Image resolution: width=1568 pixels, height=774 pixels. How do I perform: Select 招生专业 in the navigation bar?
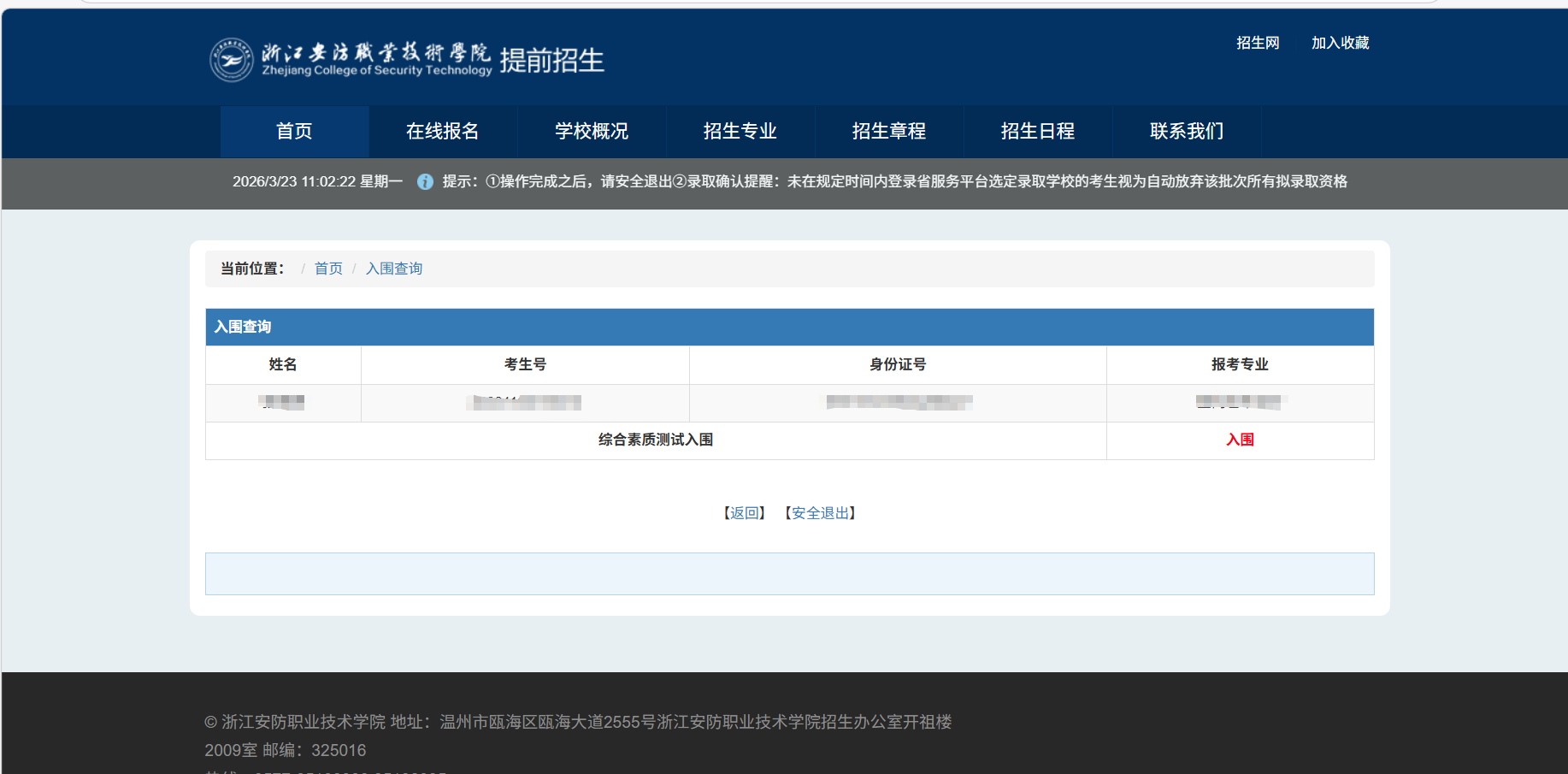740,131
